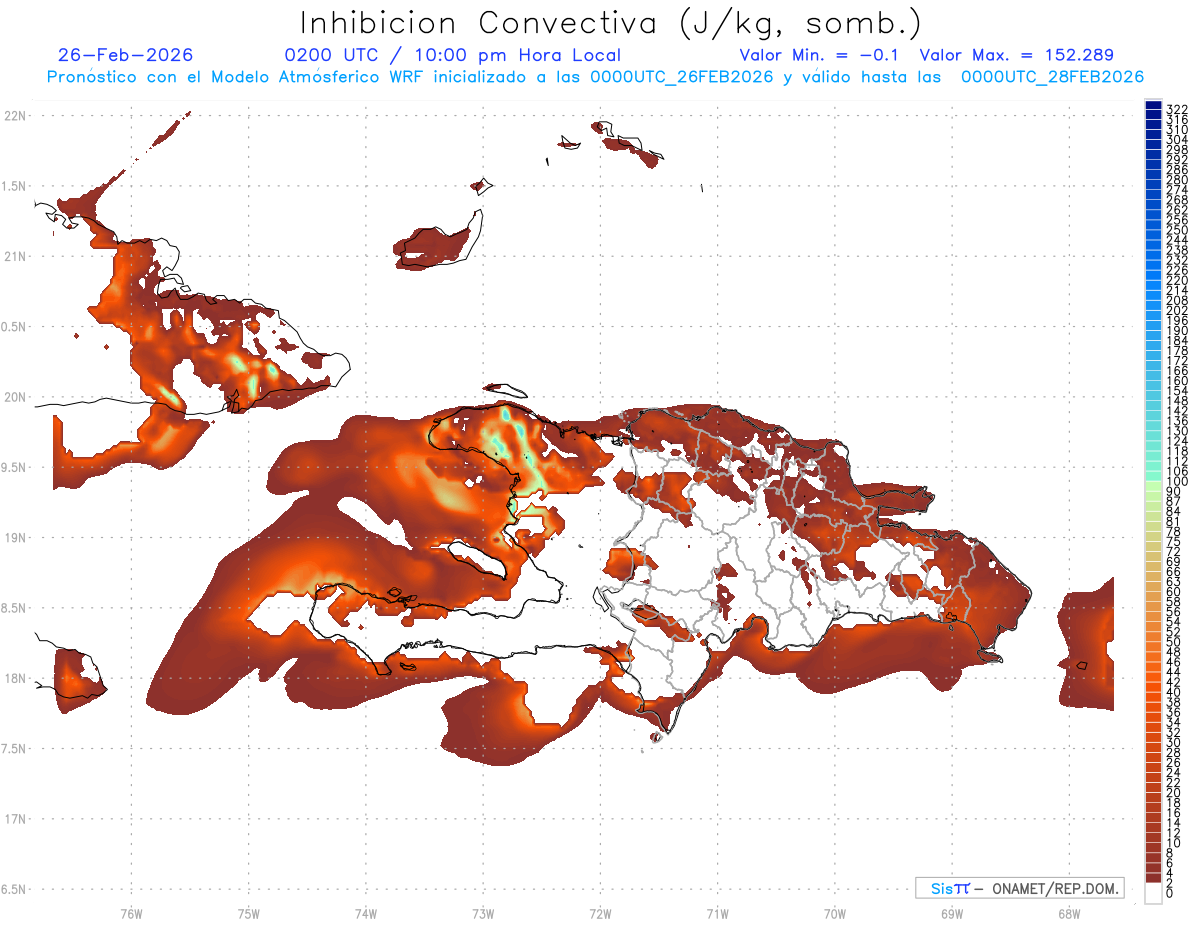
Task: Click the title "Inhibicion Convectiva (J/kg, somb.)"
Action: coord(611,23)
